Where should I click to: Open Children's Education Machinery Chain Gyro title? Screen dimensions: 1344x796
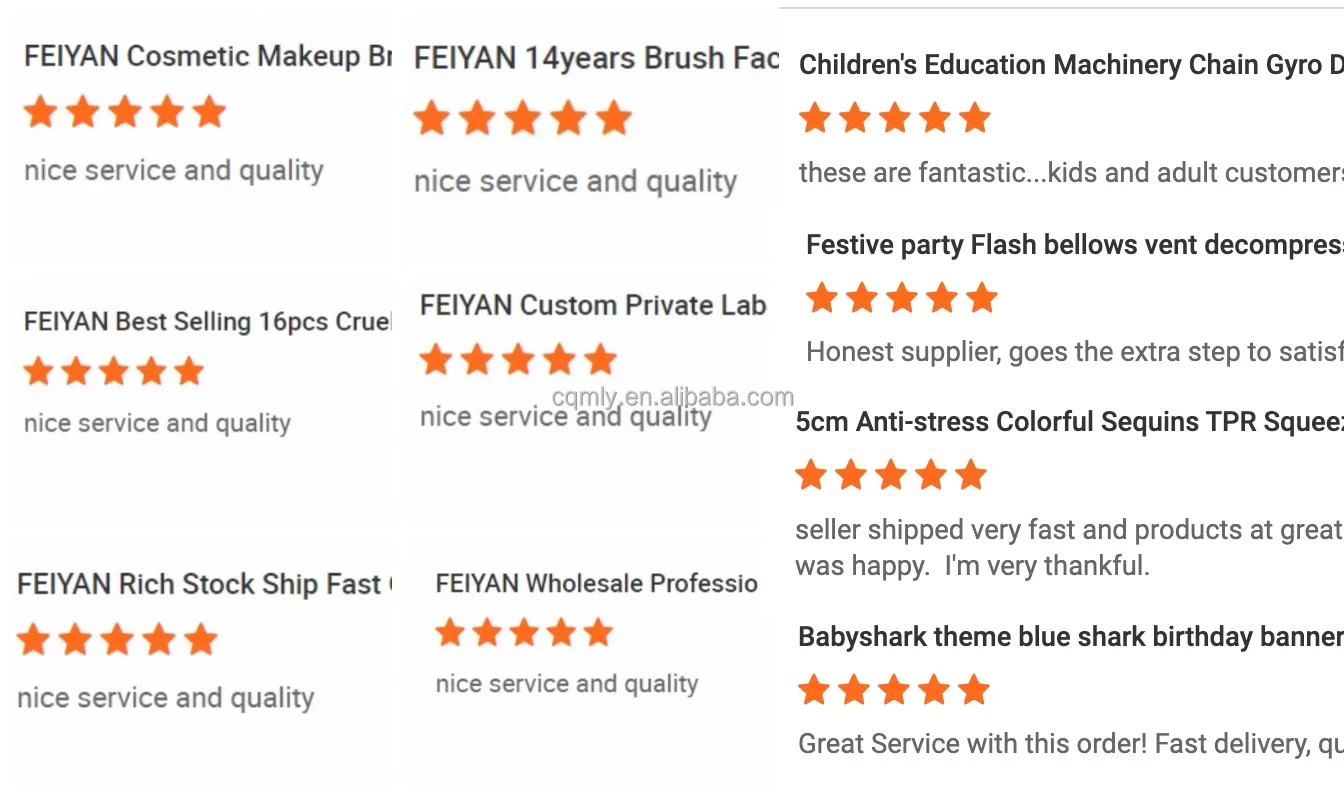click(x=1070, y=65)
